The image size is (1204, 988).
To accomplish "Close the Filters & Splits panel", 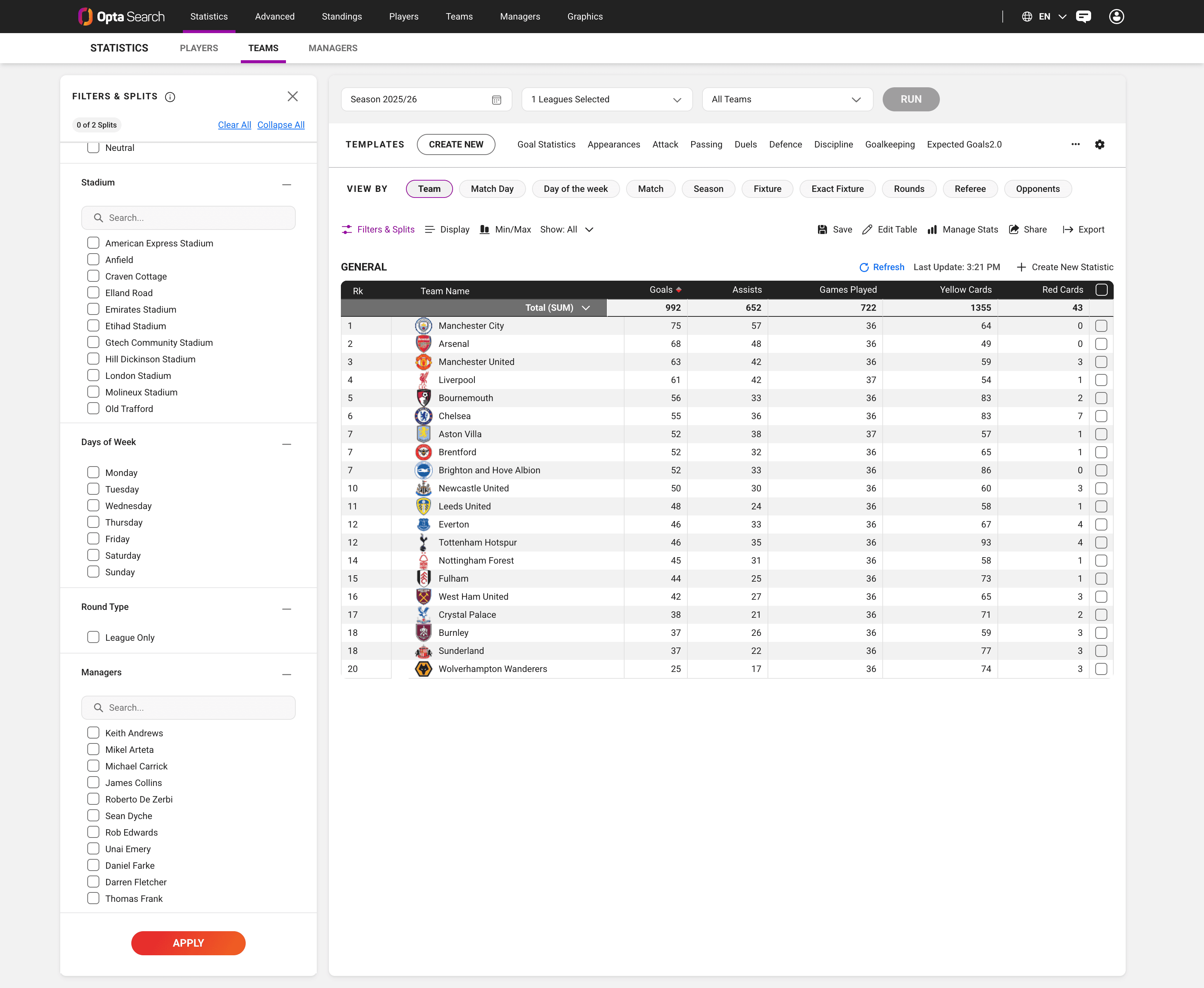I will [292, 96].
